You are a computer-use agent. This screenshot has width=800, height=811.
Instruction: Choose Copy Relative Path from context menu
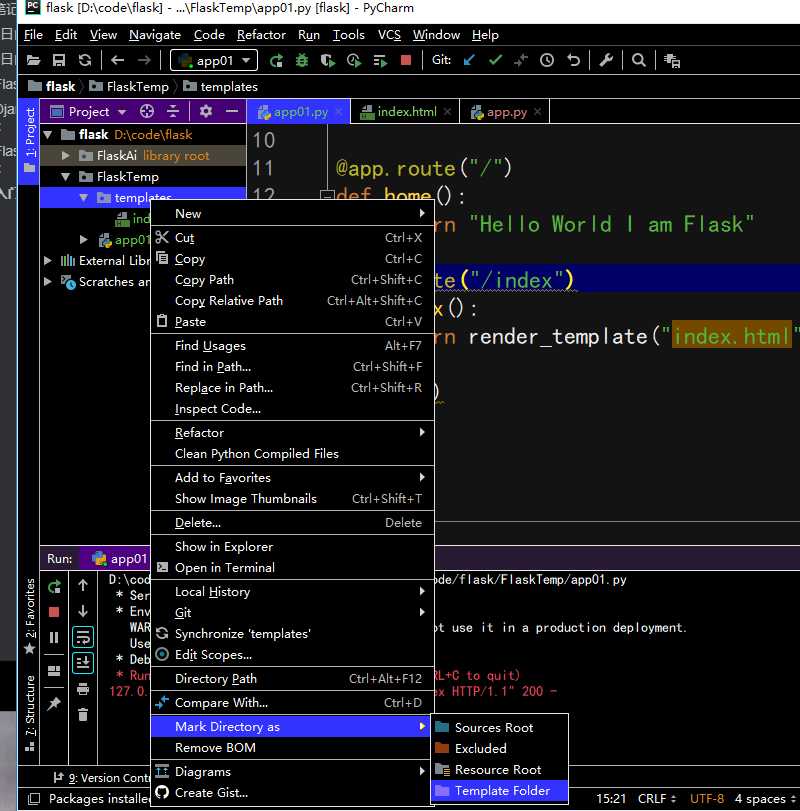point(229,301)
